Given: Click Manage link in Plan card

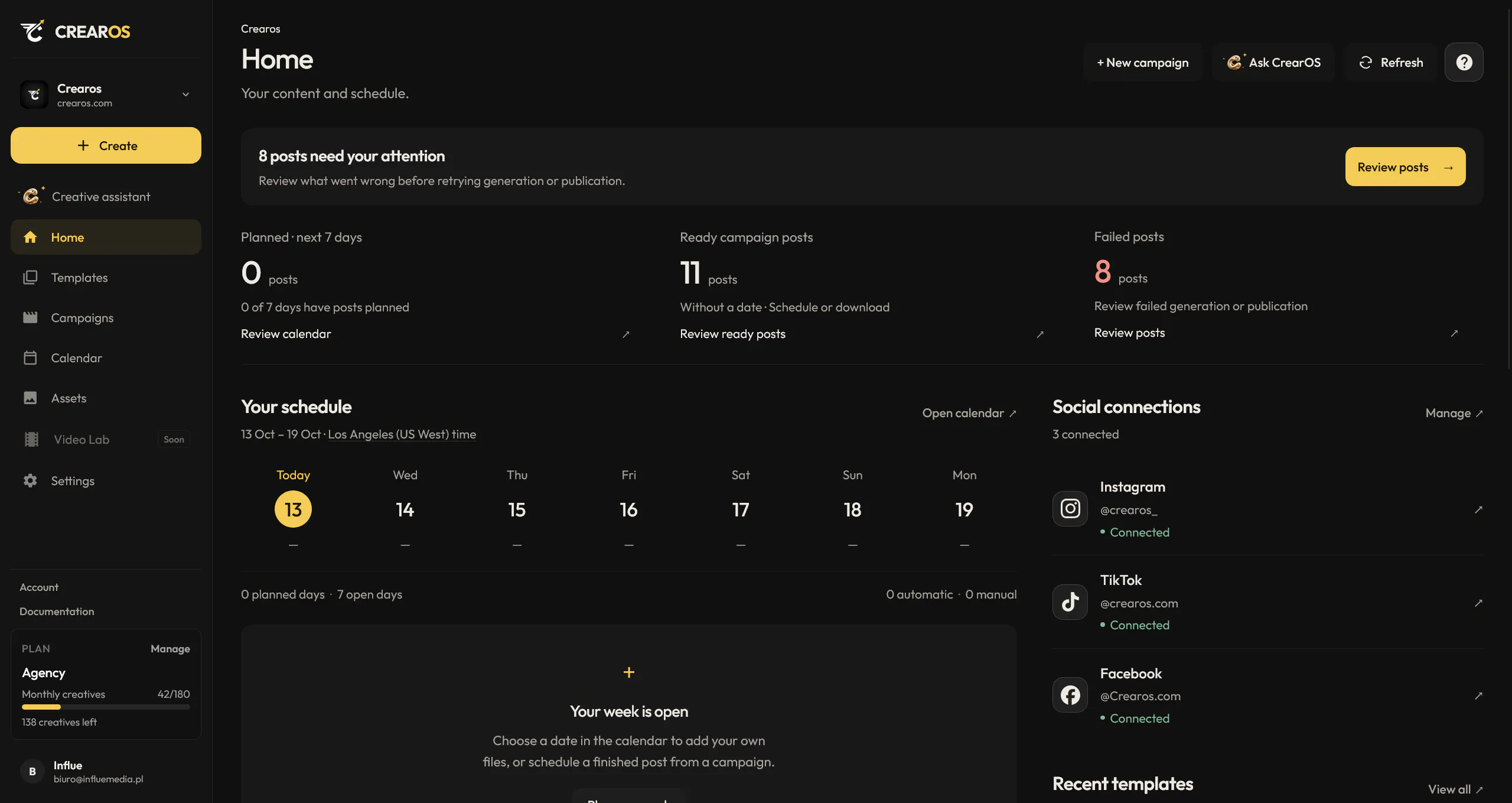Looking at the screenshot, I should point(170,649).
